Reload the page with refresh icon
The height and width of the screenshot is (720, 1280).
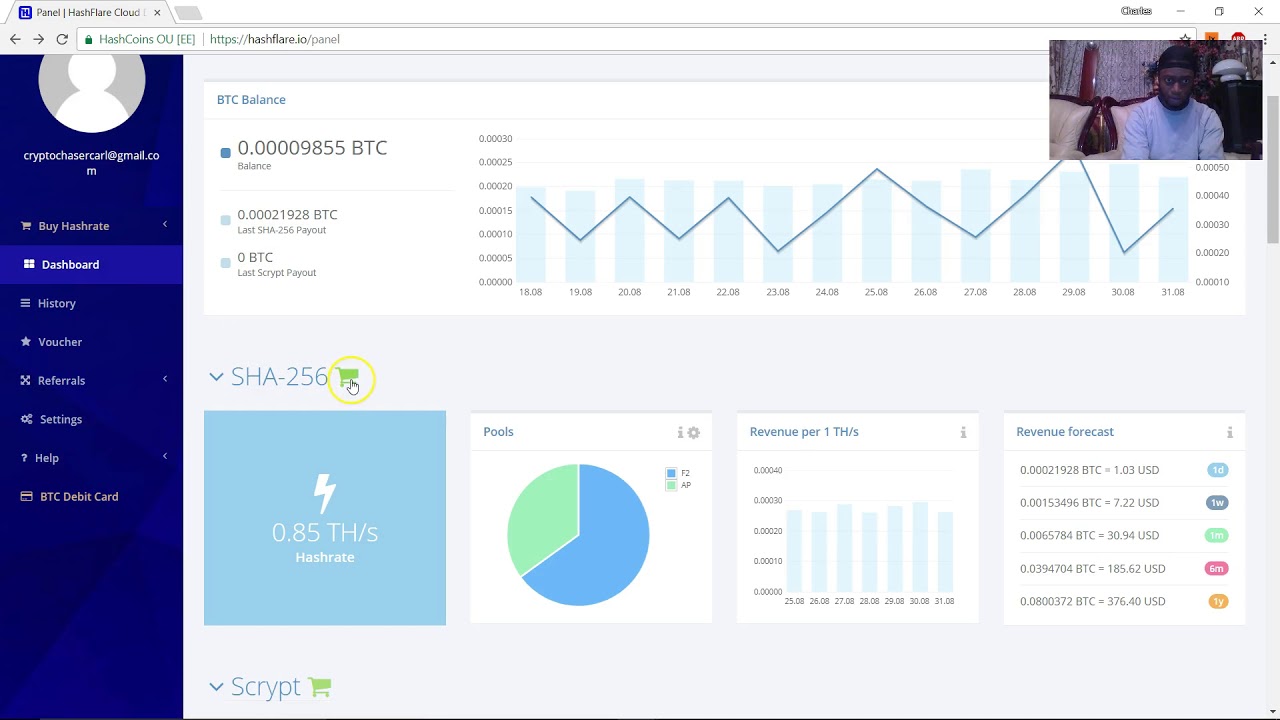tap(62, 39)
